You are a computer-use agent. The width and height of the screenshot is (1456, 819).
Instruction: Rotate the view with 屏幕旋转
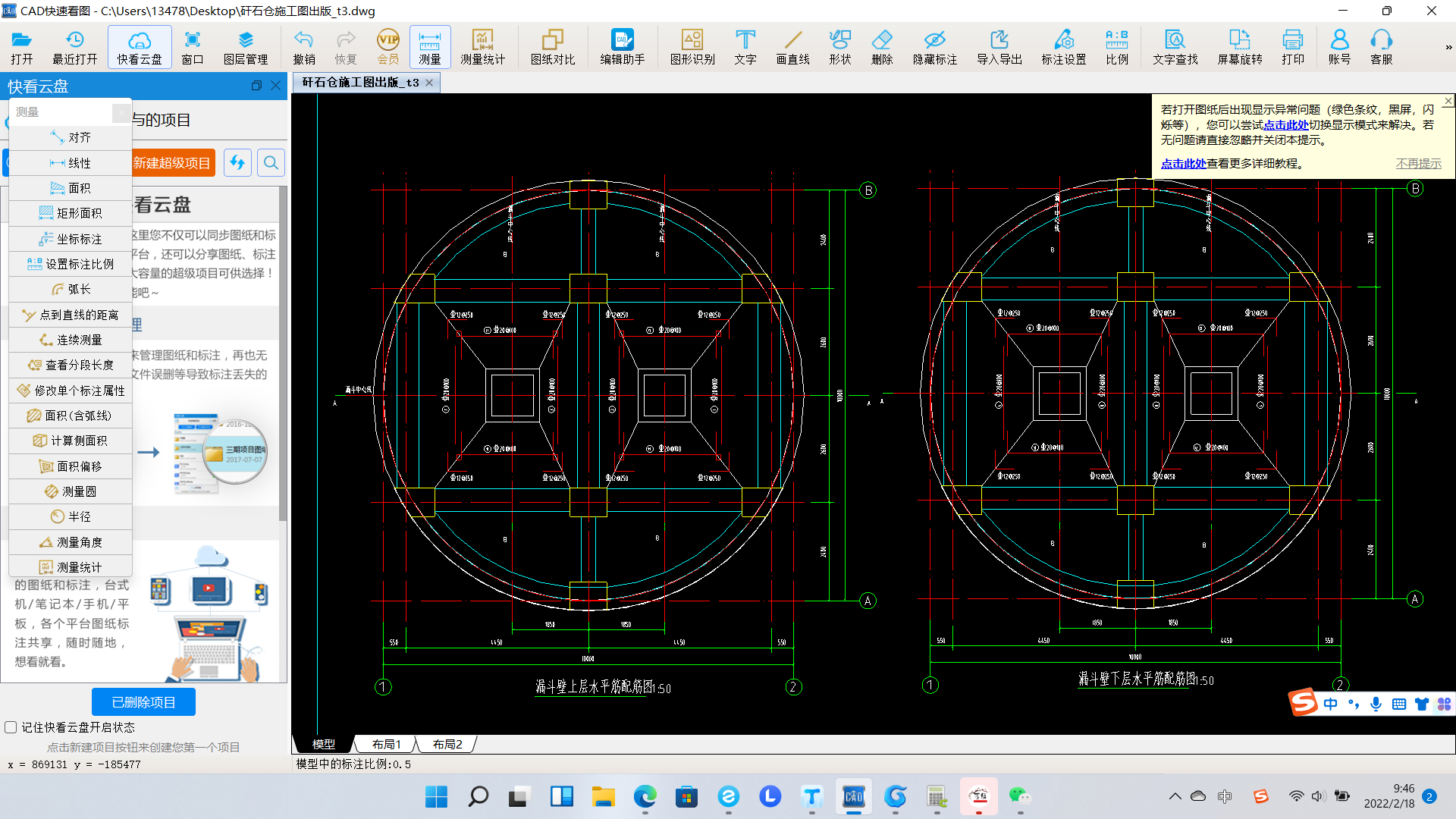coord(1240,47)
